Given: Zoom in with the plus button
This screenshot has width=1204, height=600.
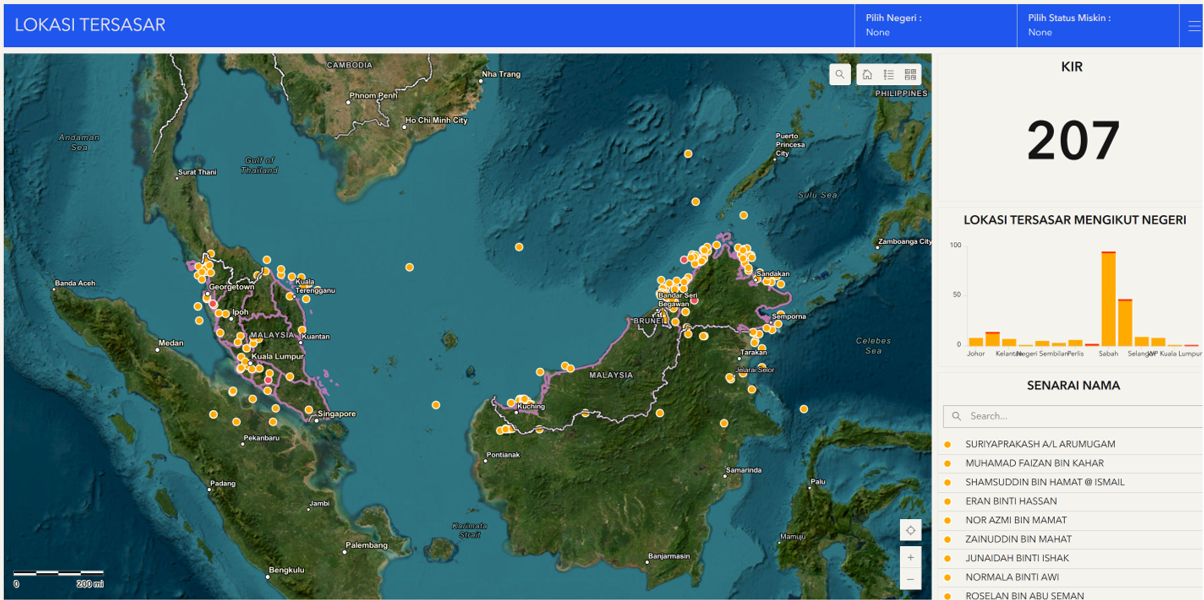Looking at the screenshot, I should (910, 558).
